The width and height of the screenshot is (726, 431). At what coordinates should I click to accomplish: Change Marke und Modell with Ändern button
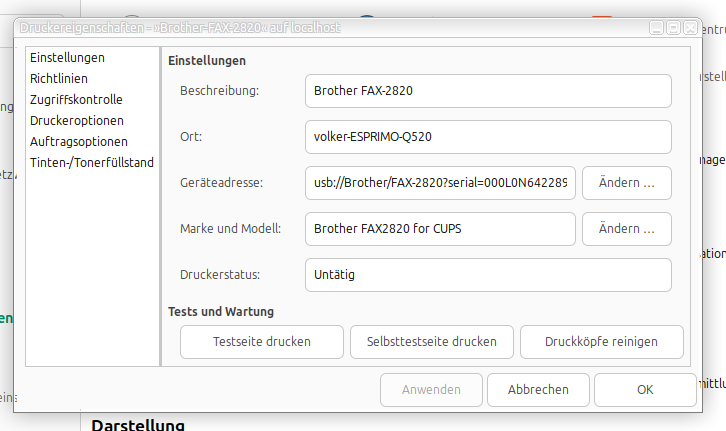pyautogui.click(x=626, y=229)
